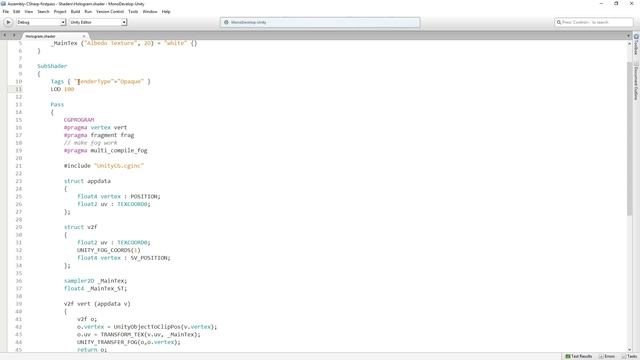Click the LOD value 100

coord(69,89)
